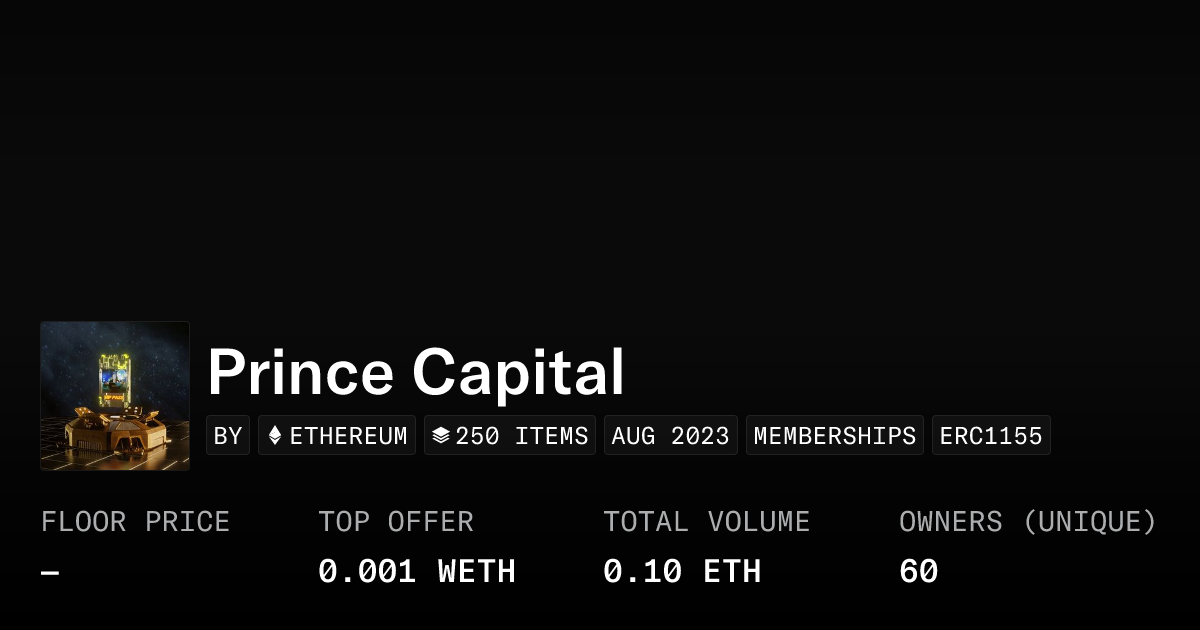This screenshot has height=630, width=1200.
Task: Select the stacked layers icon beside 250 ITEMS
Action: [x=441, y=435]
